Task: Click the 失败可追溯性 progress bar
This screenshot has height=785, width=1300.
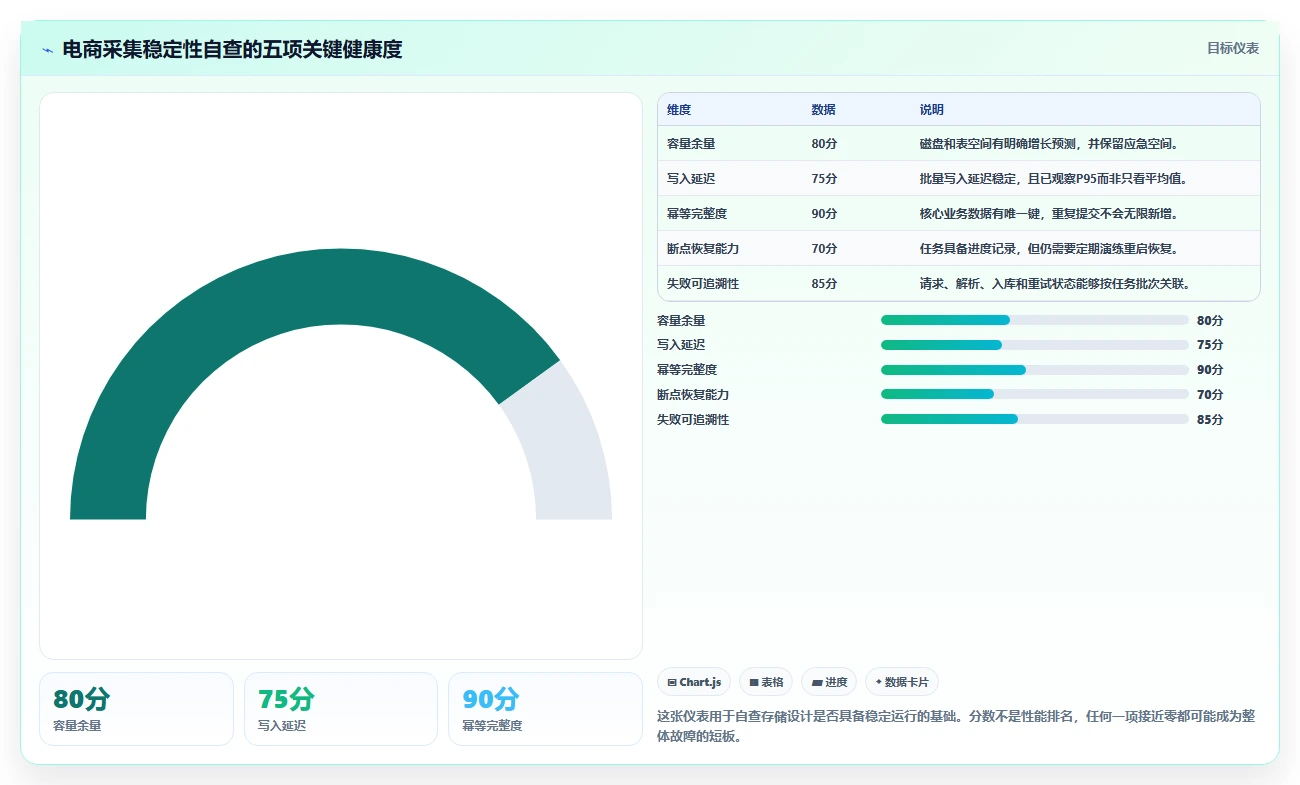Action: pyautogui.click(x=1034, y=419)
